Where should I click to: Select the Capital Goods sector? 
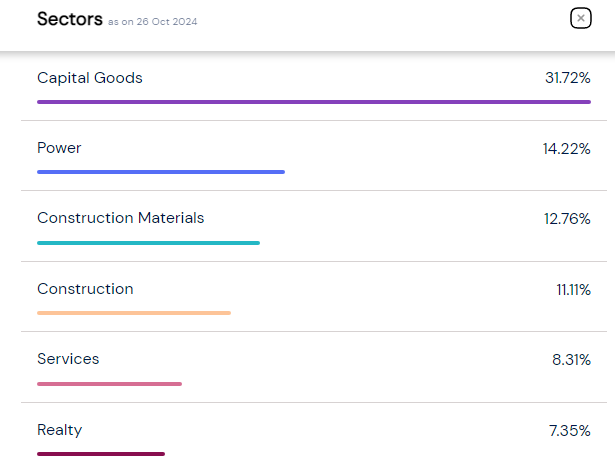tap(90, 78)
